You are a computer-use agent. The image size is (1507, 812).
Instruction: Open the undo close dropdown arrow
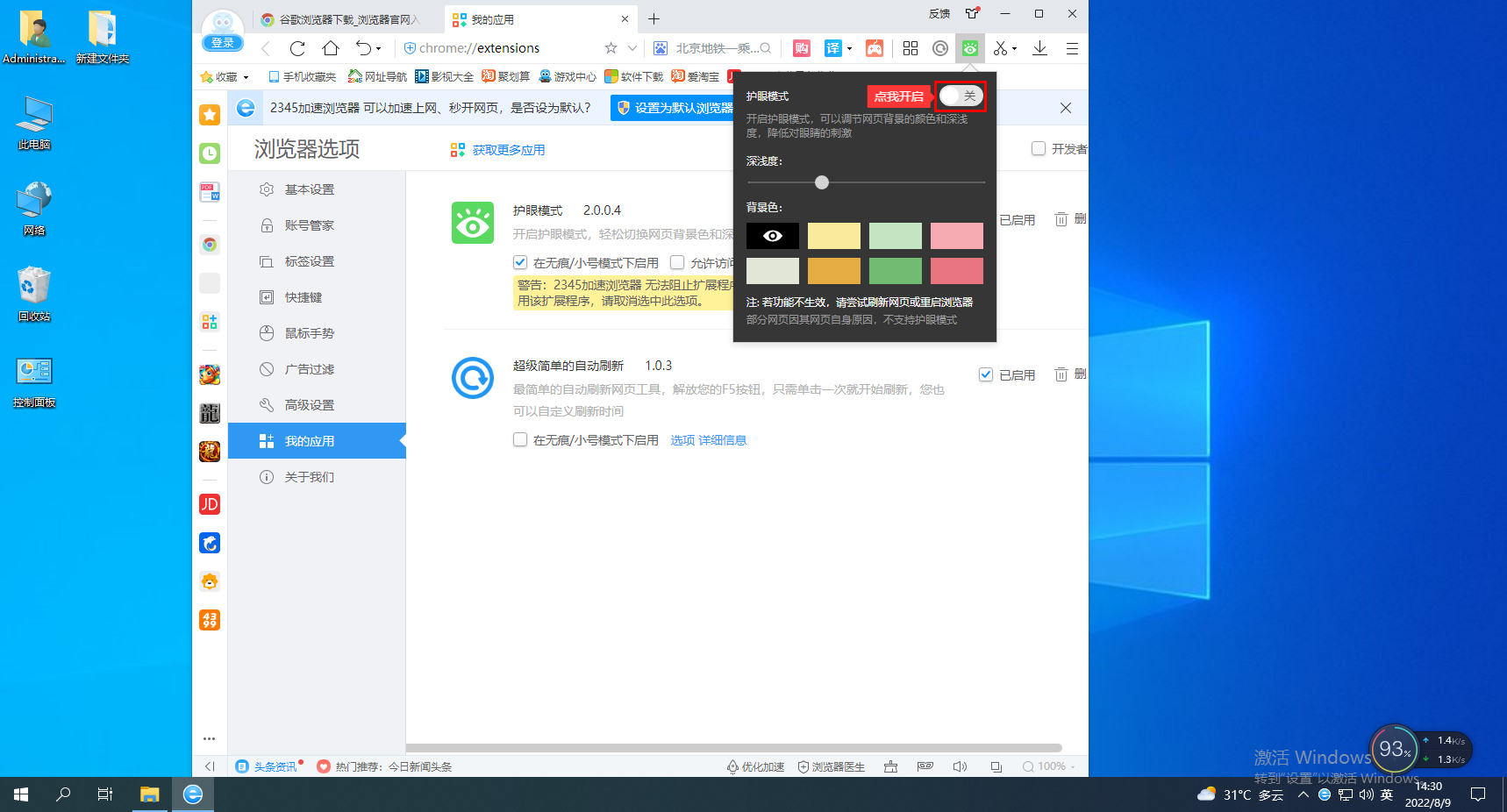coord(379,48)
